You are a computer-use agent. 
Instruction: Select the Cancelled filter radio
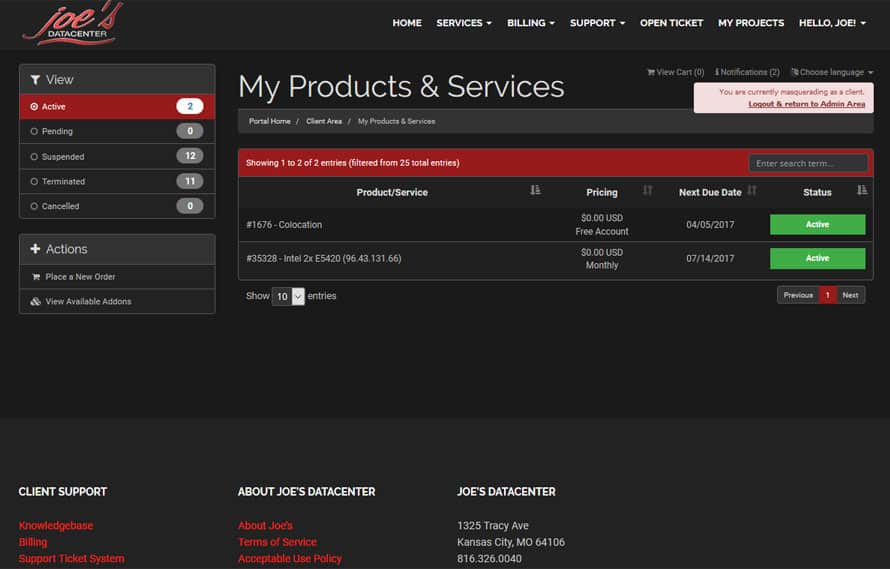tap(34, 206)
